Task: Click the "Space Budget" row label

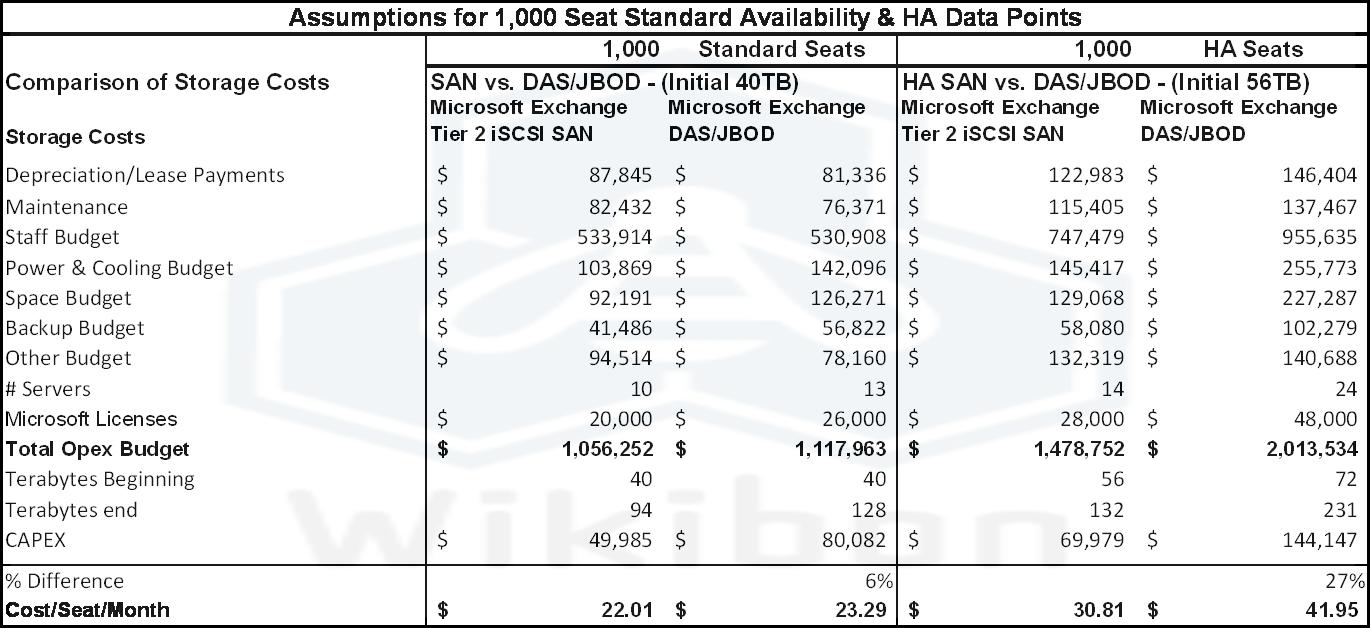Action: point(68,298)
